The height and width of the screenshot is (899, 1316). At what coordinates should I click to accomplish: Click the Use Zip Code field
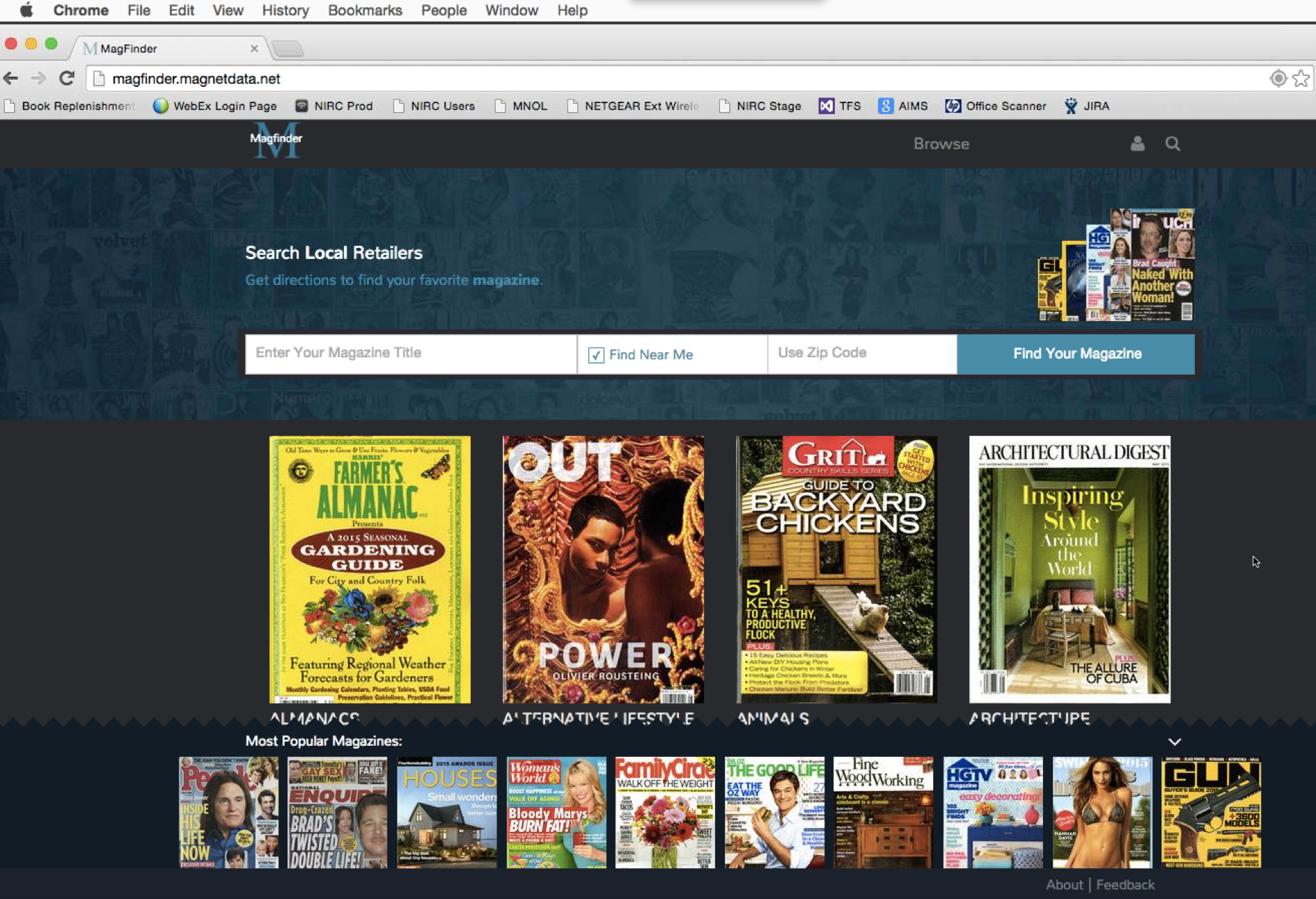click(861, 354)
